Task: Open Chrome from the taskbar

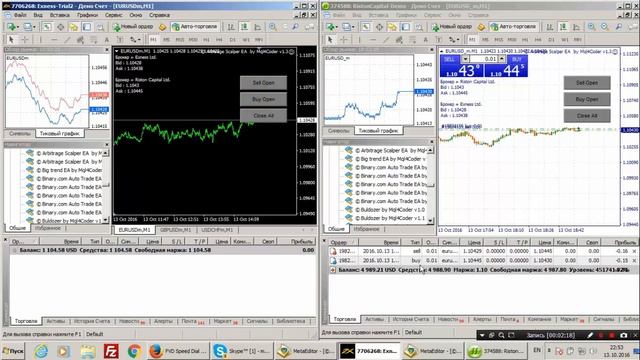Action: point(134,351)
